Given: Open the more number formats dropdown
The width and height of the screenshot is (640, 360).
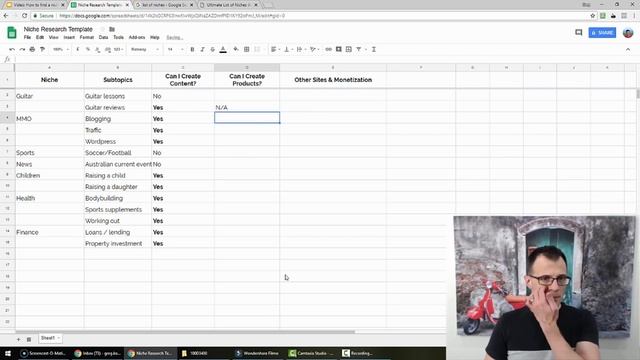Looking at the screenshot, I should tap(118, 49).
